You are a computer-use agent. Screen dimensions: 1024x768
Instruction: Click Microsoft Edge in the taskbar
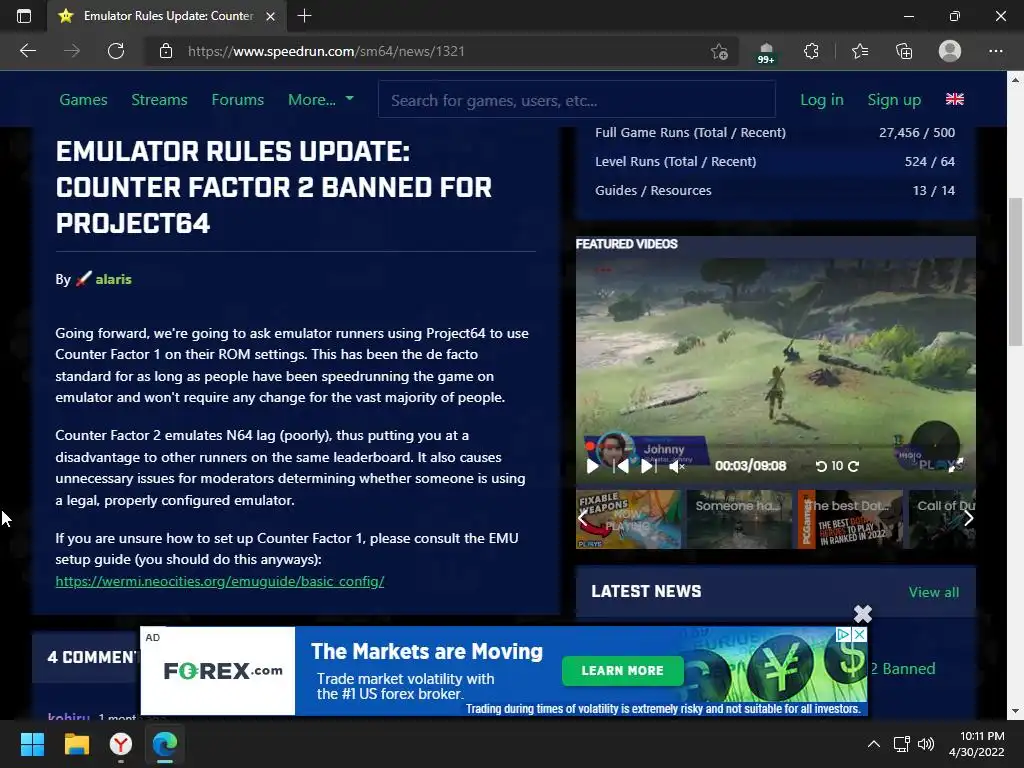point(165,744)
